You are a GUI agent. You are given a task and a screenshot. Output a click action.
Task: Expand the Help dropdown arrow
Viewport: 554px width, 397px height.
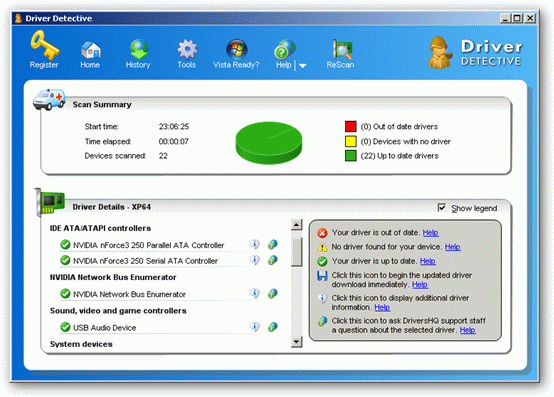point(303,66)
